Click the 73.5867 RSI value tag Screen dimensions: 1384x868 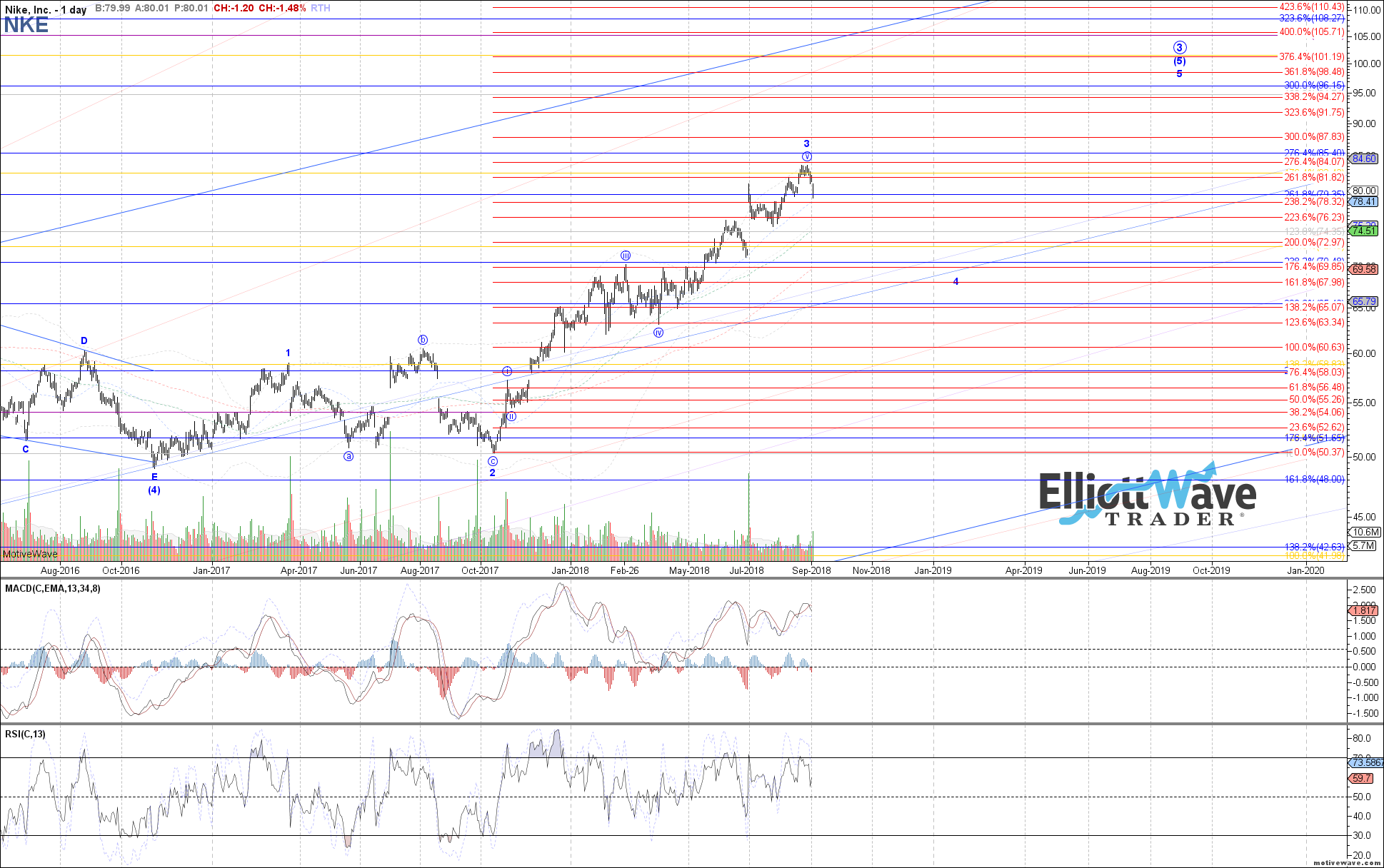[x=1367, y=762]
